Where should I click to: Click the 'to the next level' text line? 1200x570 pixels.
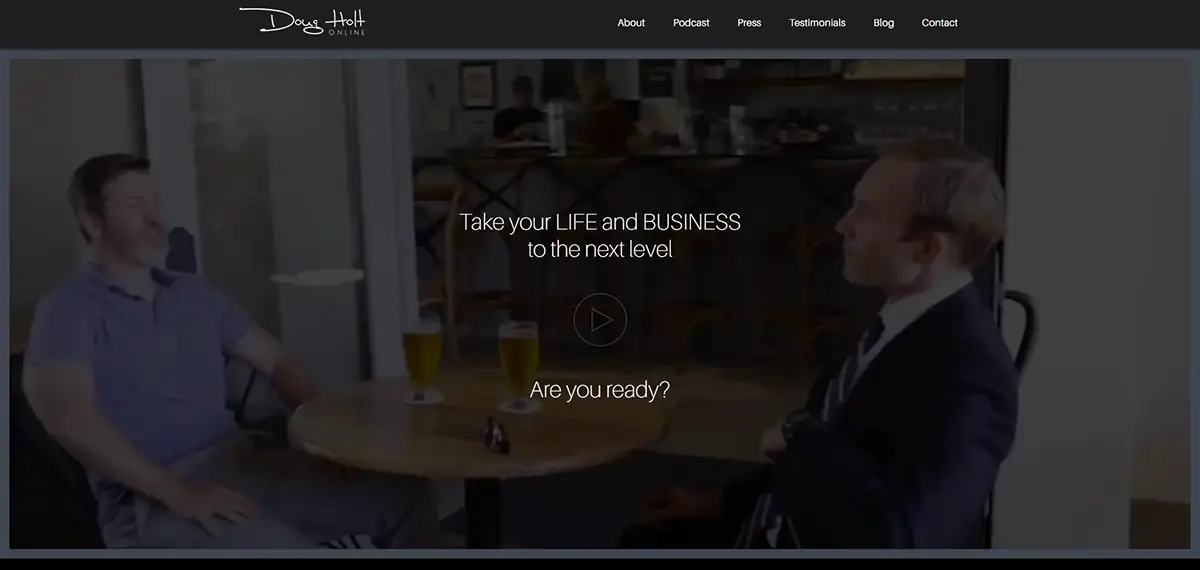[600, 250]
